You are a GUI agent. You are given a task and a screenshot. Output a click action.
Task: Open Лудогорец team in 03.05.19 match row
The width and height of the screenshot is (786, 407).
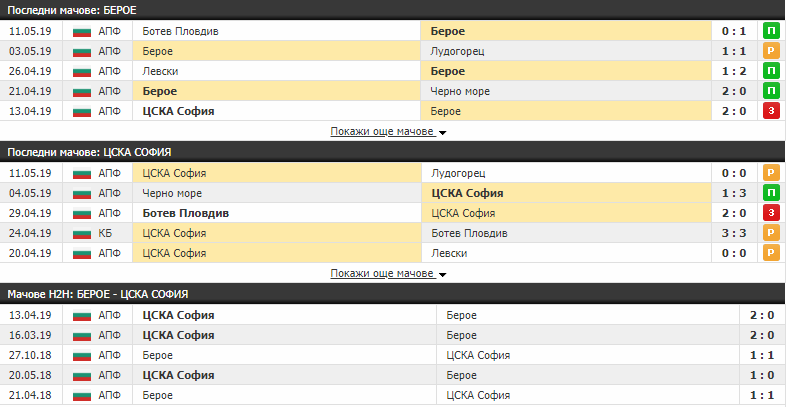tap(458, 51)
